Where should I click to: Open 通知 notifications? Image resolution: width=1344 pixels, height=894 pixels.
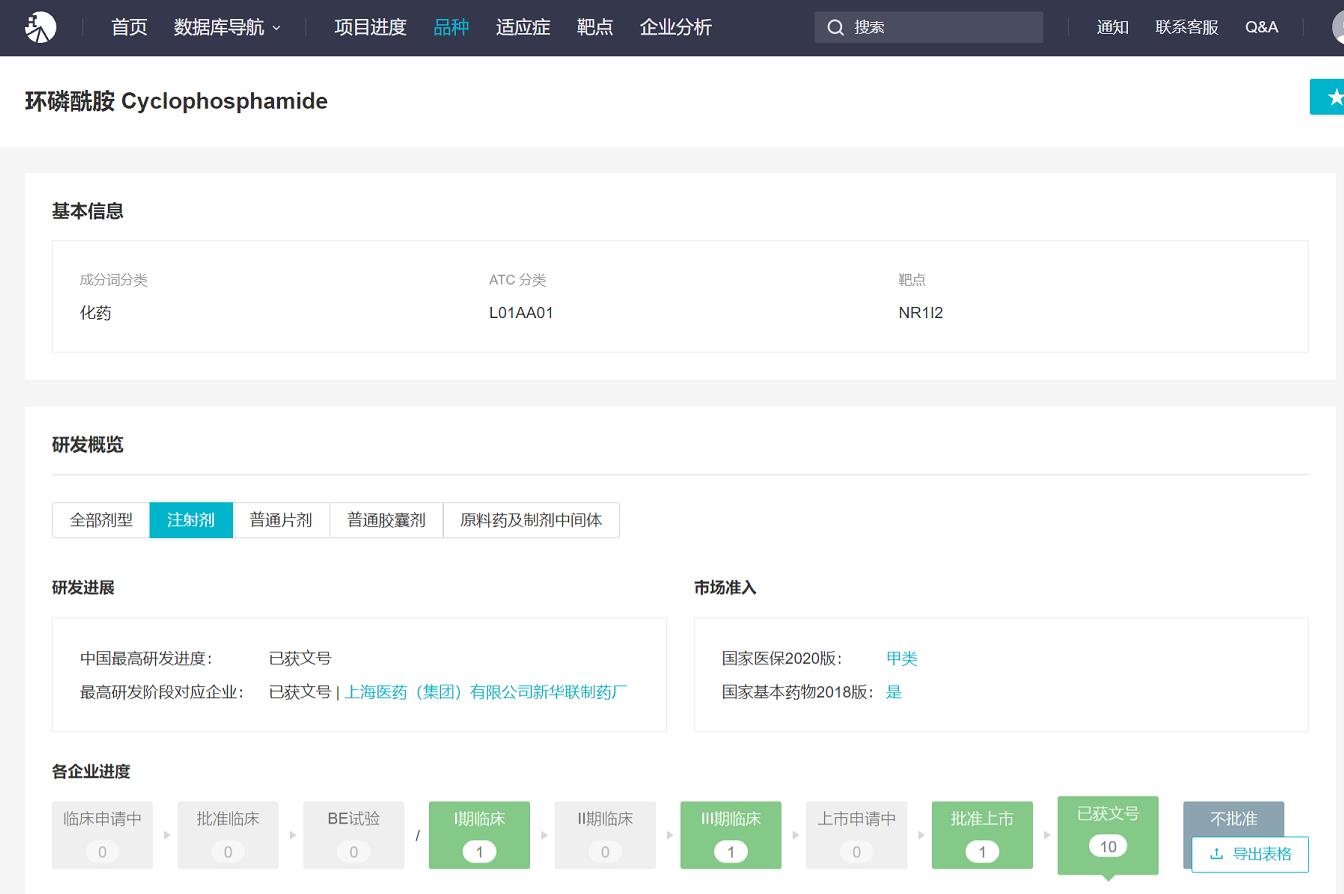coord(1112,27)
